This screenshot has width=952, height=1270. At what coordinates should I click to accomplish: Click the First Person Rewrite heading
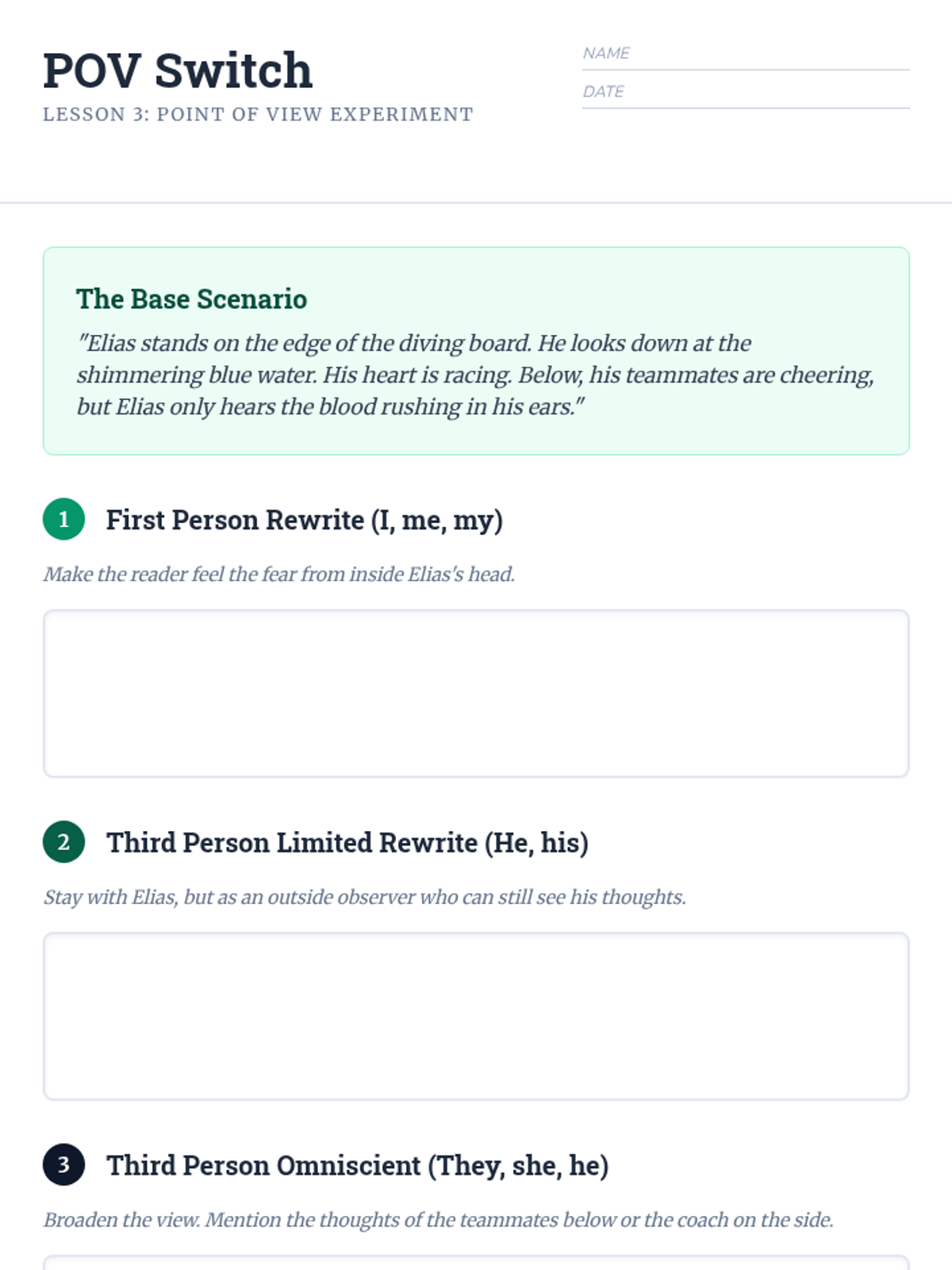tap(305, 520)
